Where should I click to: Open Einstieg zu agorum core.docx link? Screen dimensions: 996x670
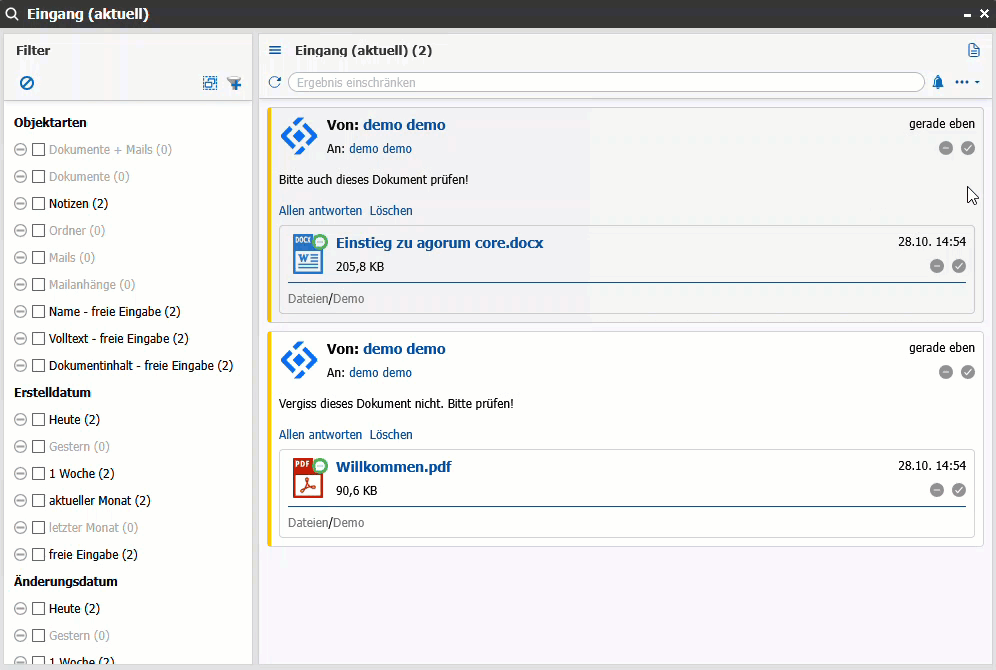click(x=439, y=243)
